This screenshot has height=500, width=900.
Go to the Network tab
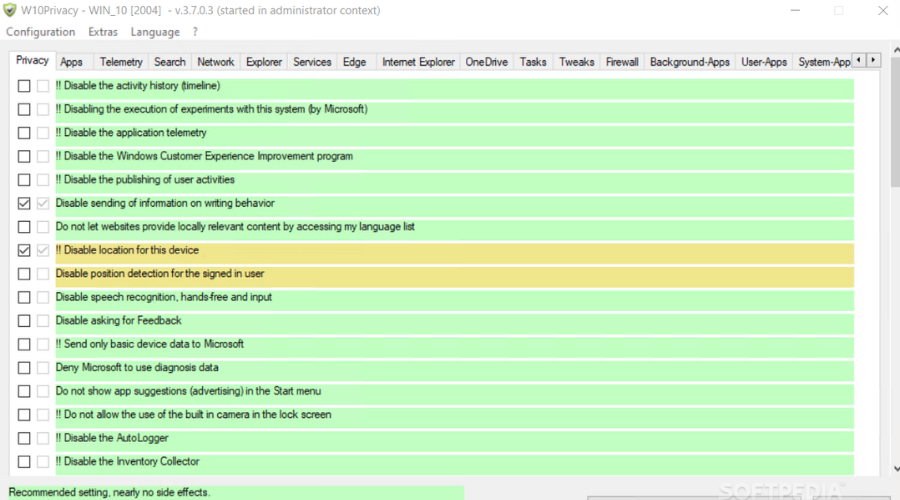[x=216, y=62]
